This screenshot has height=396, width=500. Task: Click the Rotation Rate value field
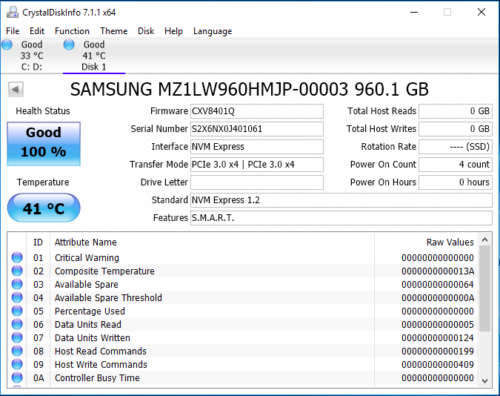coord(455,147)
